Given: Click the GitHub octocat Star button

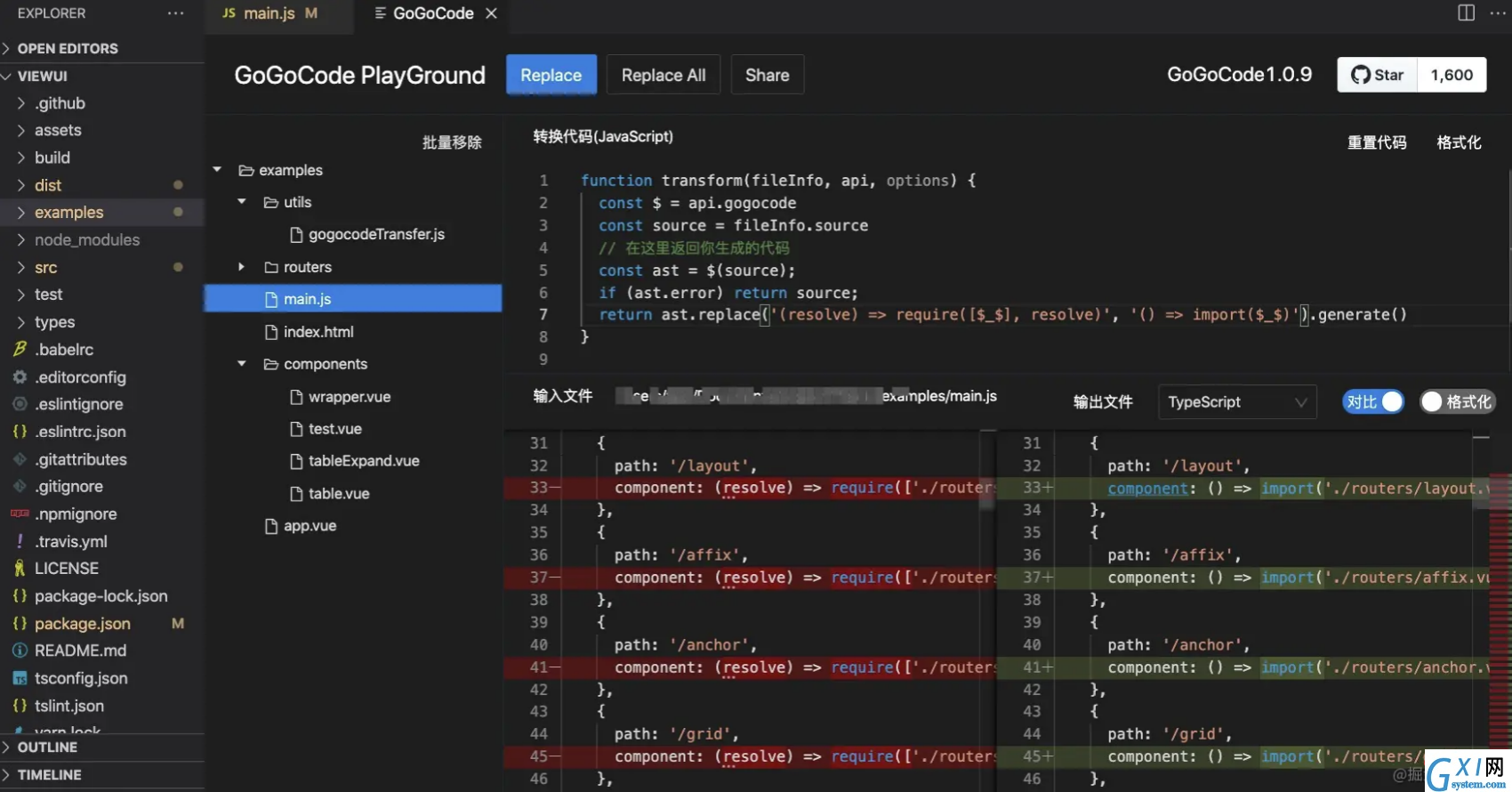Looking at the screenshot, I should point(1378,75).
